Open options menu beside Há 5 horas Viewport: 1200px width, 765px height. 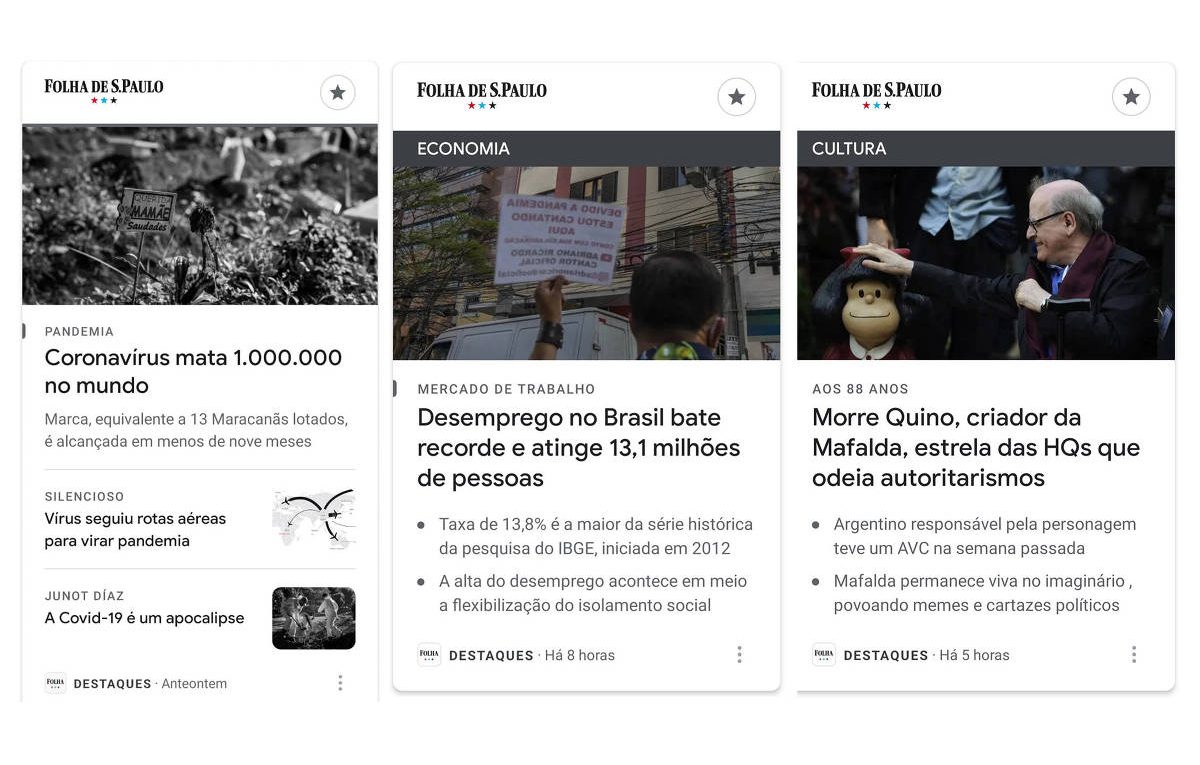click(x=1134, y=655)
